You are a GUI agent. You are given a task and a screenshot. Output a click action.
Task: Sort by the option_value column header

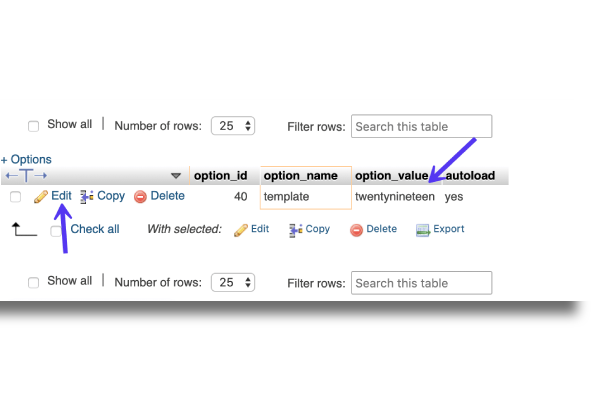pos(391,176)
